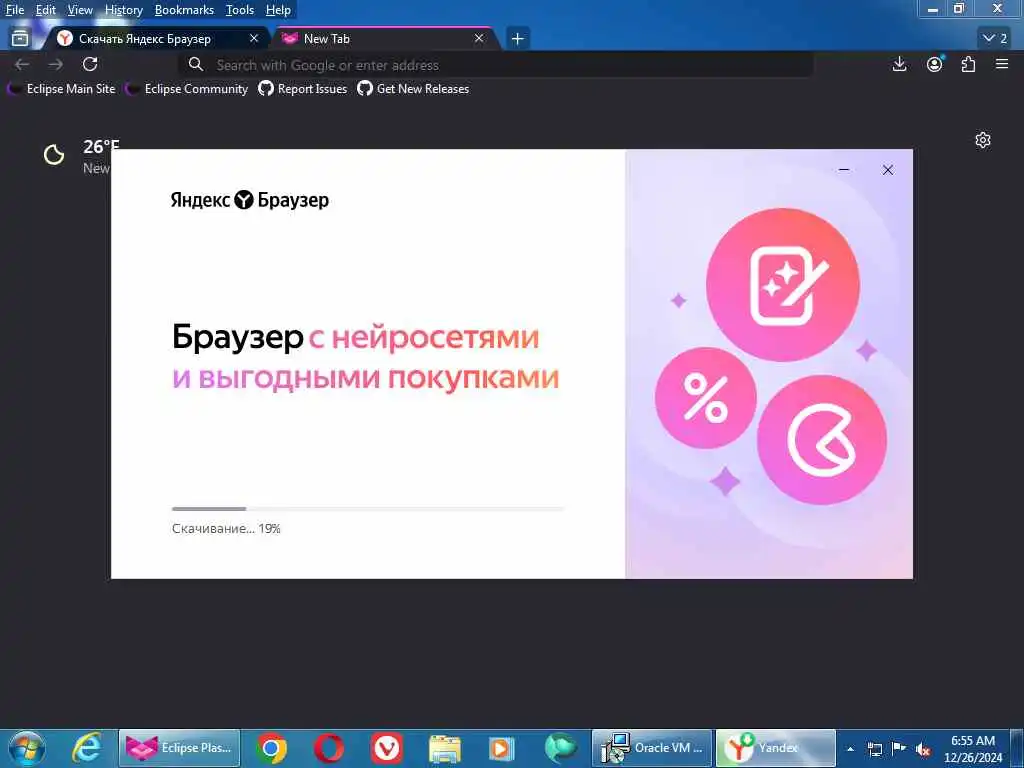
Task: Click the Яндекс Браузер logo
Action: [249, 200]
